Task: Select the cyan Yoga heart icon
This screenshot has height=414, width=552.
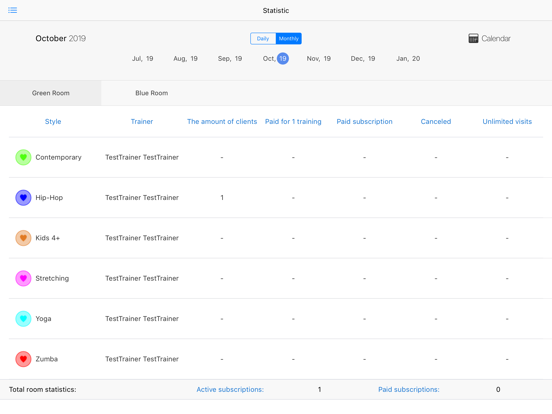Action: click(x=23, y=319)
